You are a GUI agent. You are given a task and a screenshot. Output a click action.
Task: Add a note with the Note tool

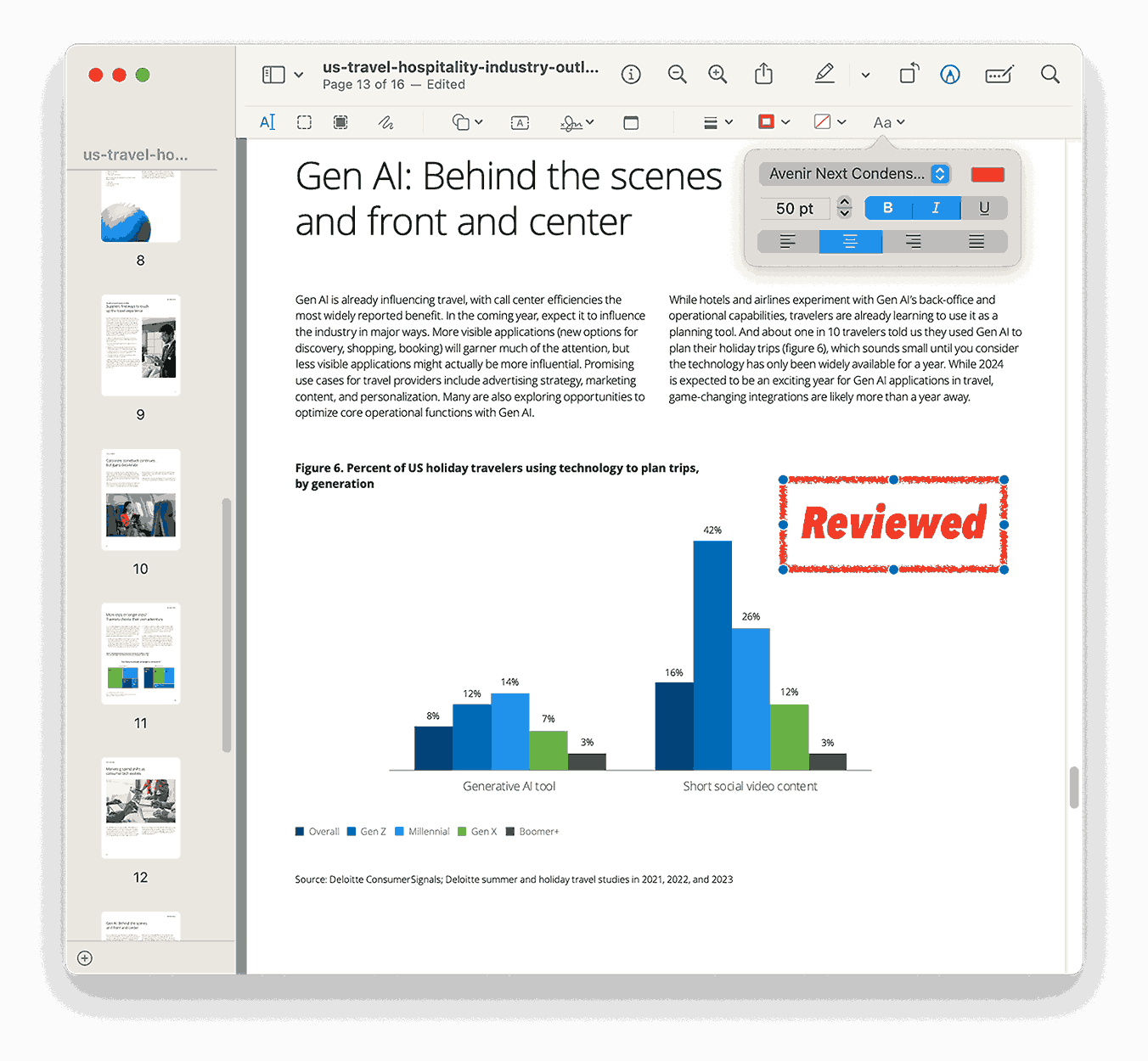[631, 121]
